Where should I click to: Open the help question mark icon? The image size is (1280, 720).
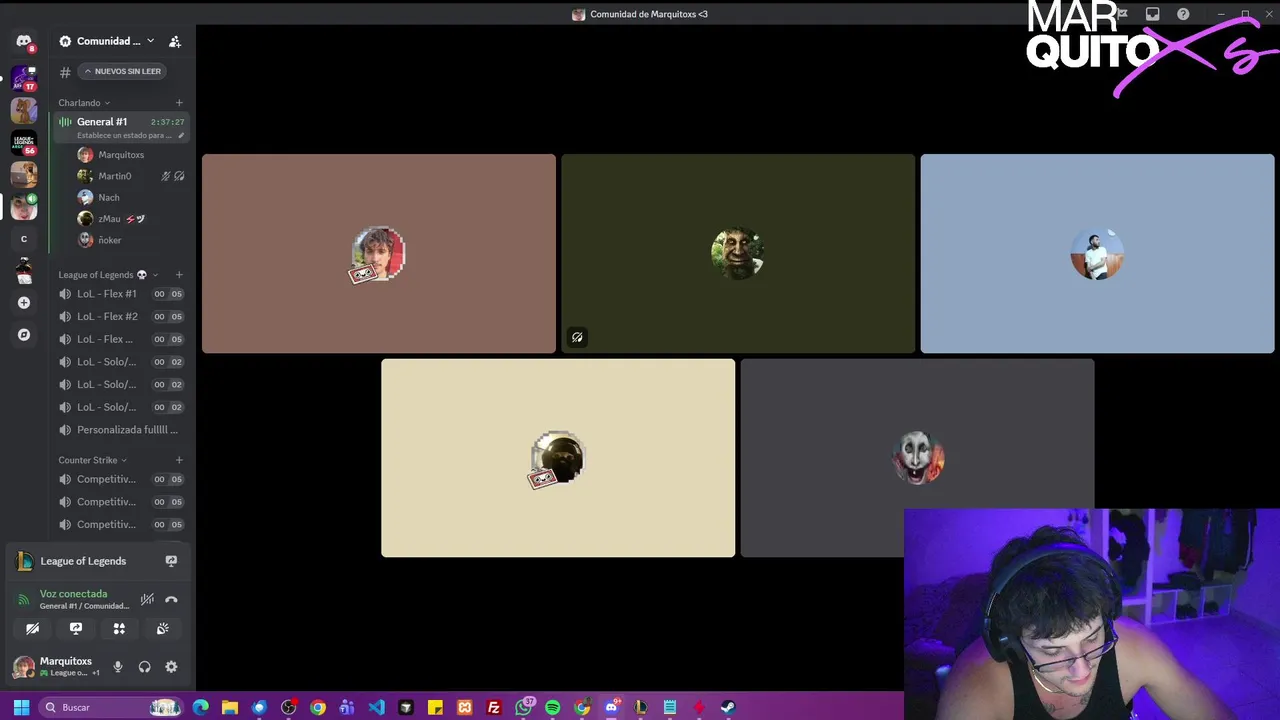1183,14
